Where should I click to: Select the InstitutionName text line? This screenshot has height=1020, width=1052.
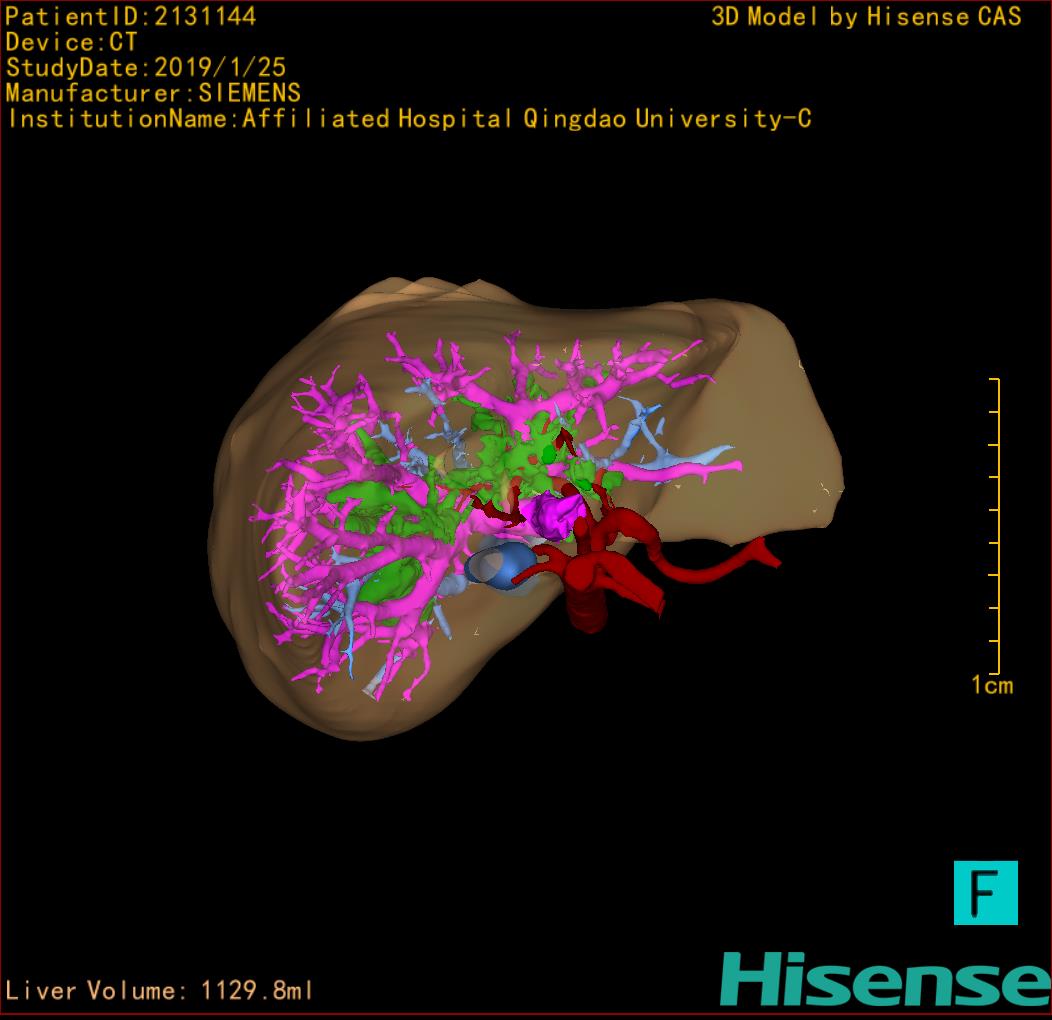408,119
